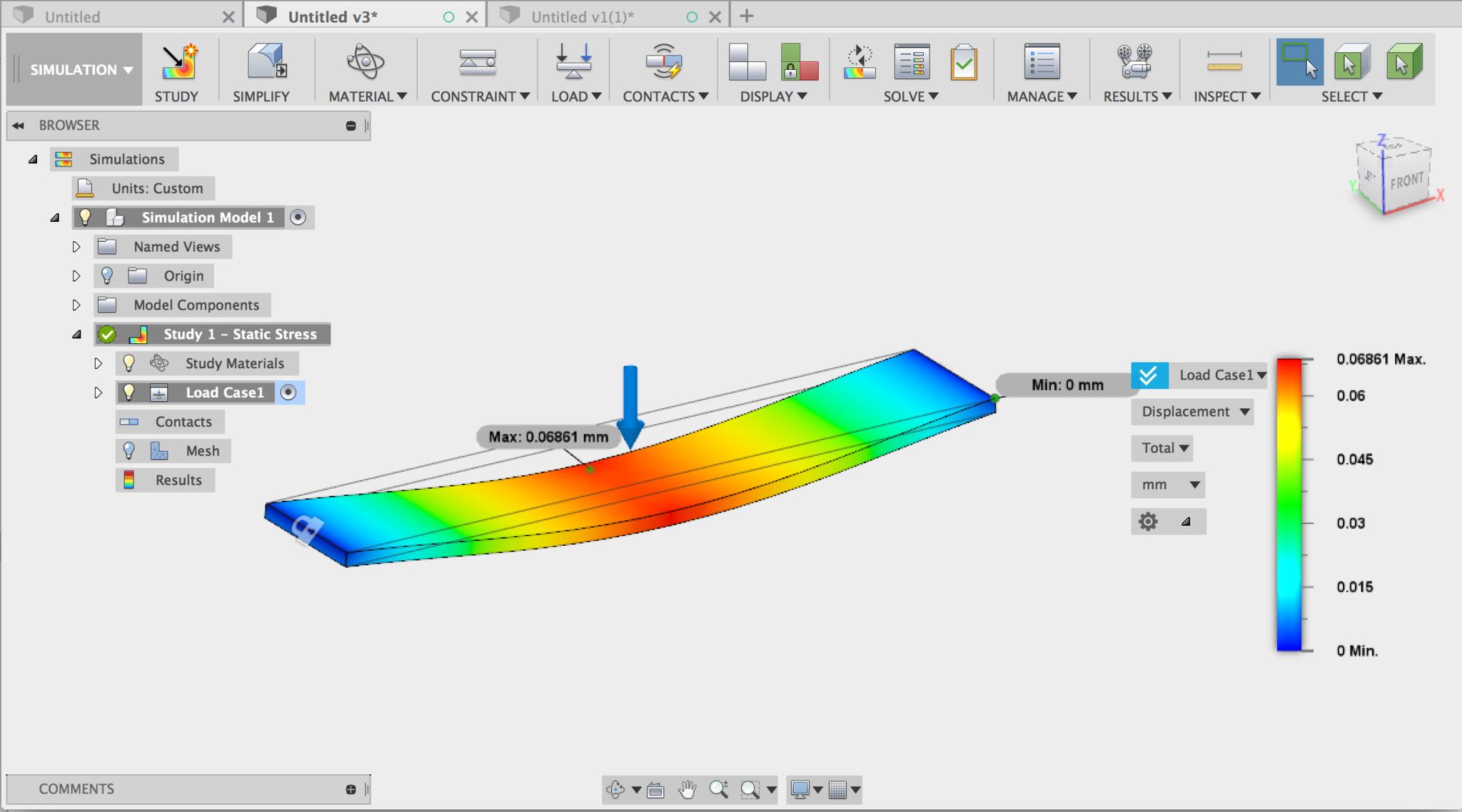The height and width of the screenshot is (812, 1462).
Task: Click the Simplify tool icon
Action: pyautogui.click(x=266, y=62)
